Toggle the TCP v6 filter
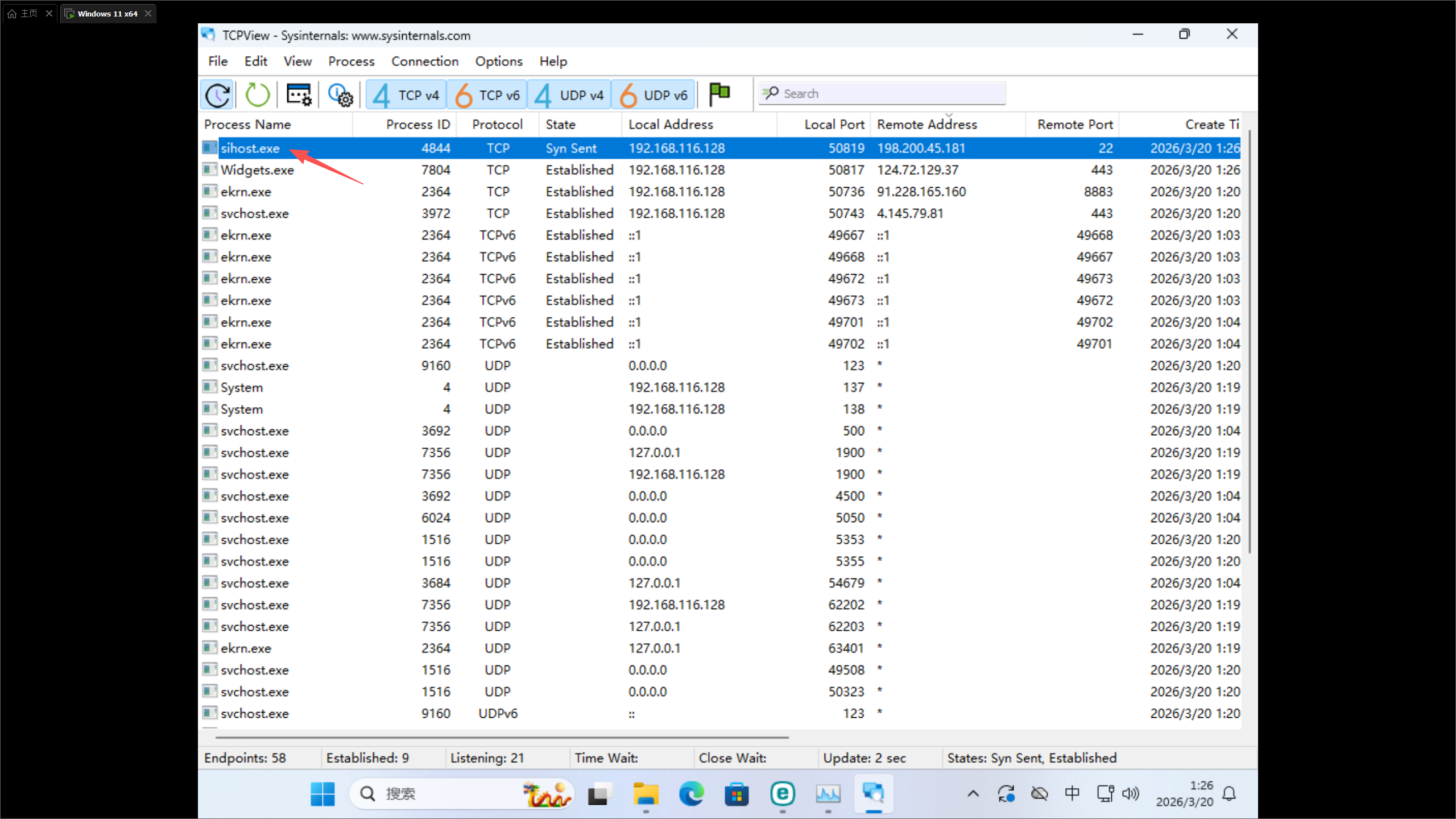The height and width of the screenshot is (819, 1456). pyautogui.click(x=487, y=95)
